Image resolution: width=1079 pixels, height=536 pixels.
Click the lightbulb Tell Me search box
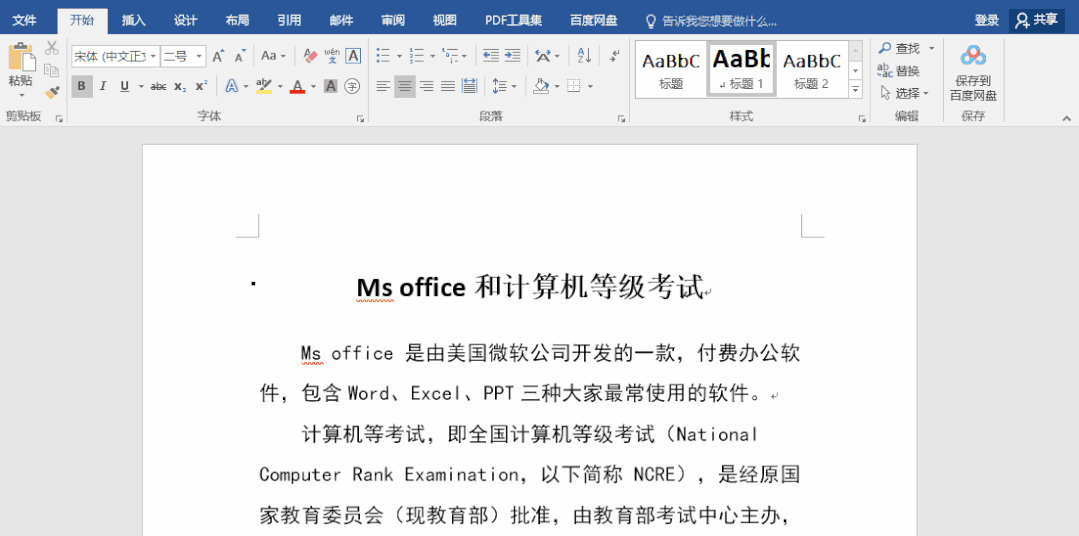click(x=711, y=21)
